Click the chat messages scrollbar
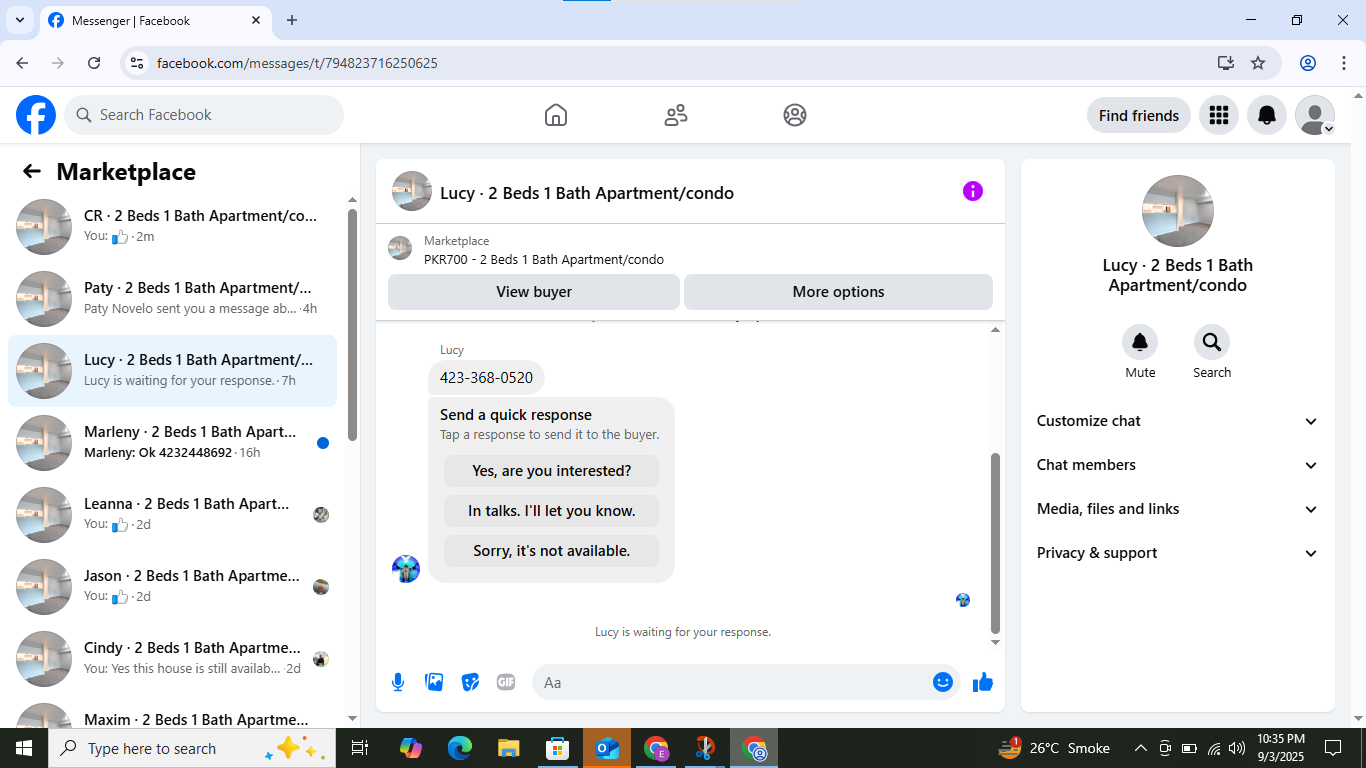Viewport: 1366px width, 768px height. click(995, 543)
